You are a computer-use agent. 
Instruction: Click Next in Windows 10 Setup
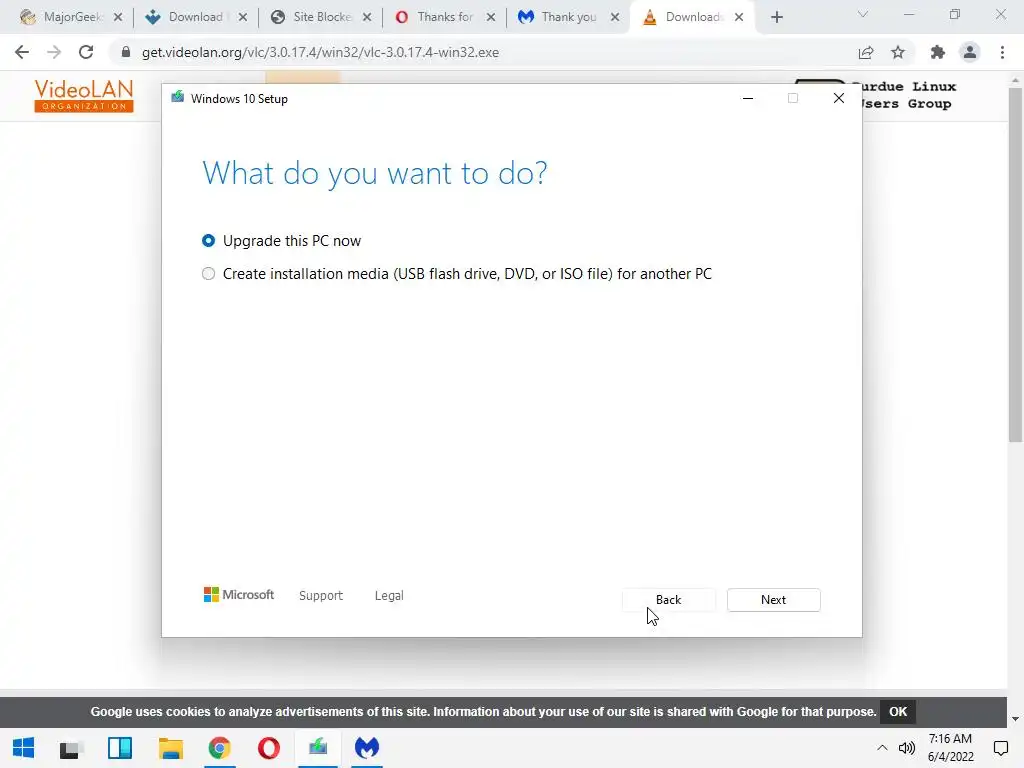coord(773,600)
